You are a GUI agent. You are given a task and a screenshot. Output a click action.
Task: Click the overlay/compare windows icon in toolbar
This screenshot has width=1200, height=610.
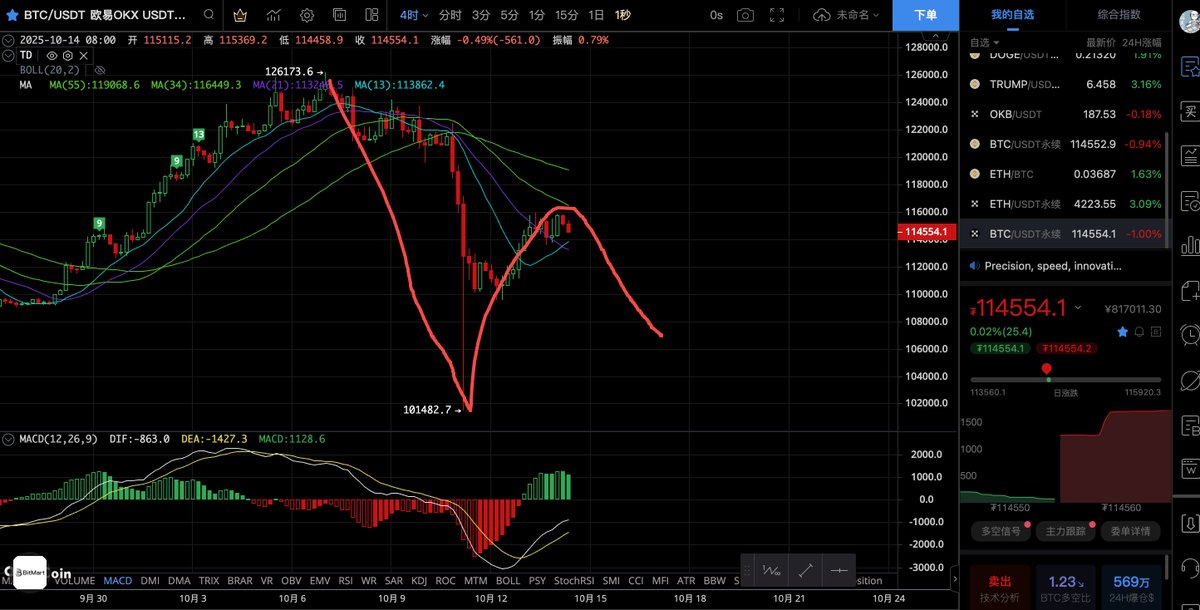pos(339,16)
